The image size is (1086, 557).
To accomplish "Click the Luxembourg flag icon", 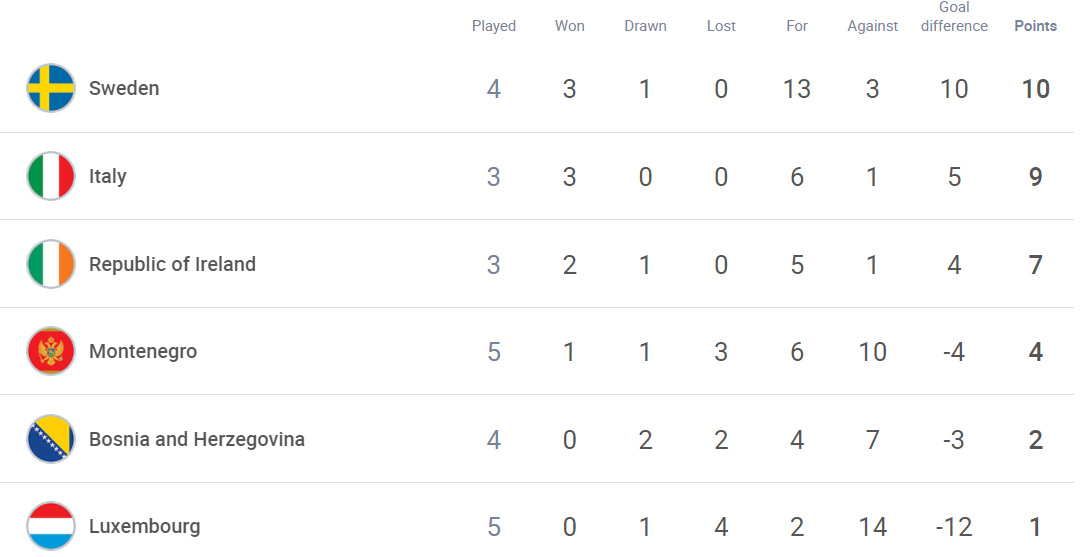I will click(x=51, y=526).
